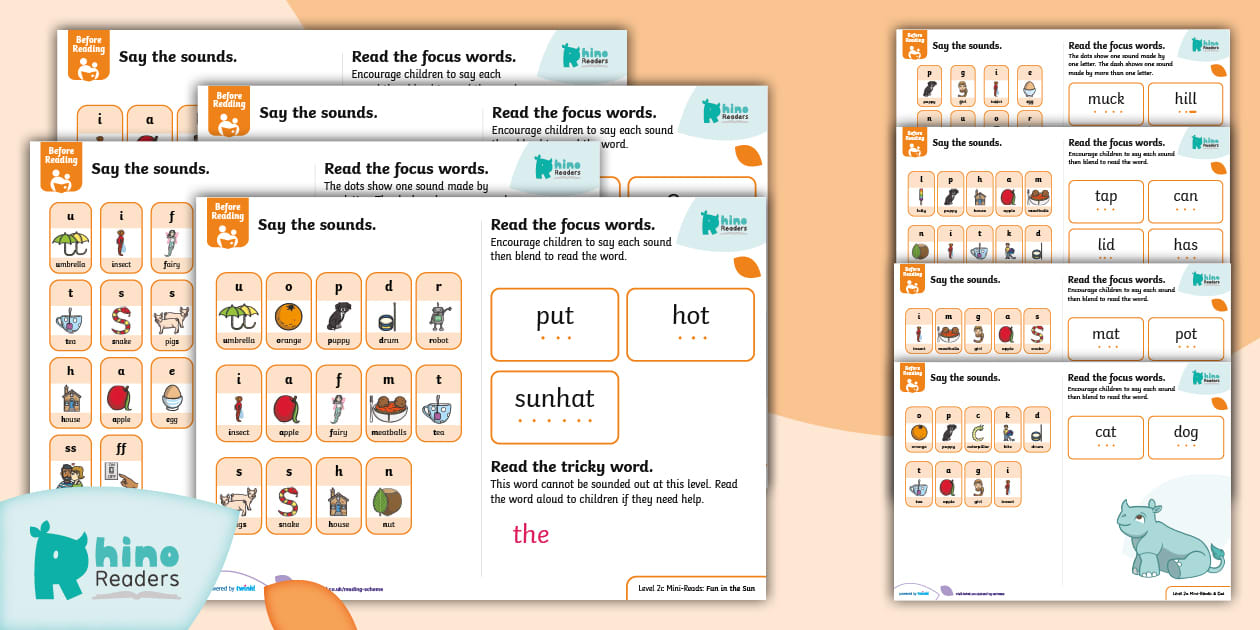The image size is (1260, 630).
Task: Select the nut picture card for letter n
Action: (388, 495)
